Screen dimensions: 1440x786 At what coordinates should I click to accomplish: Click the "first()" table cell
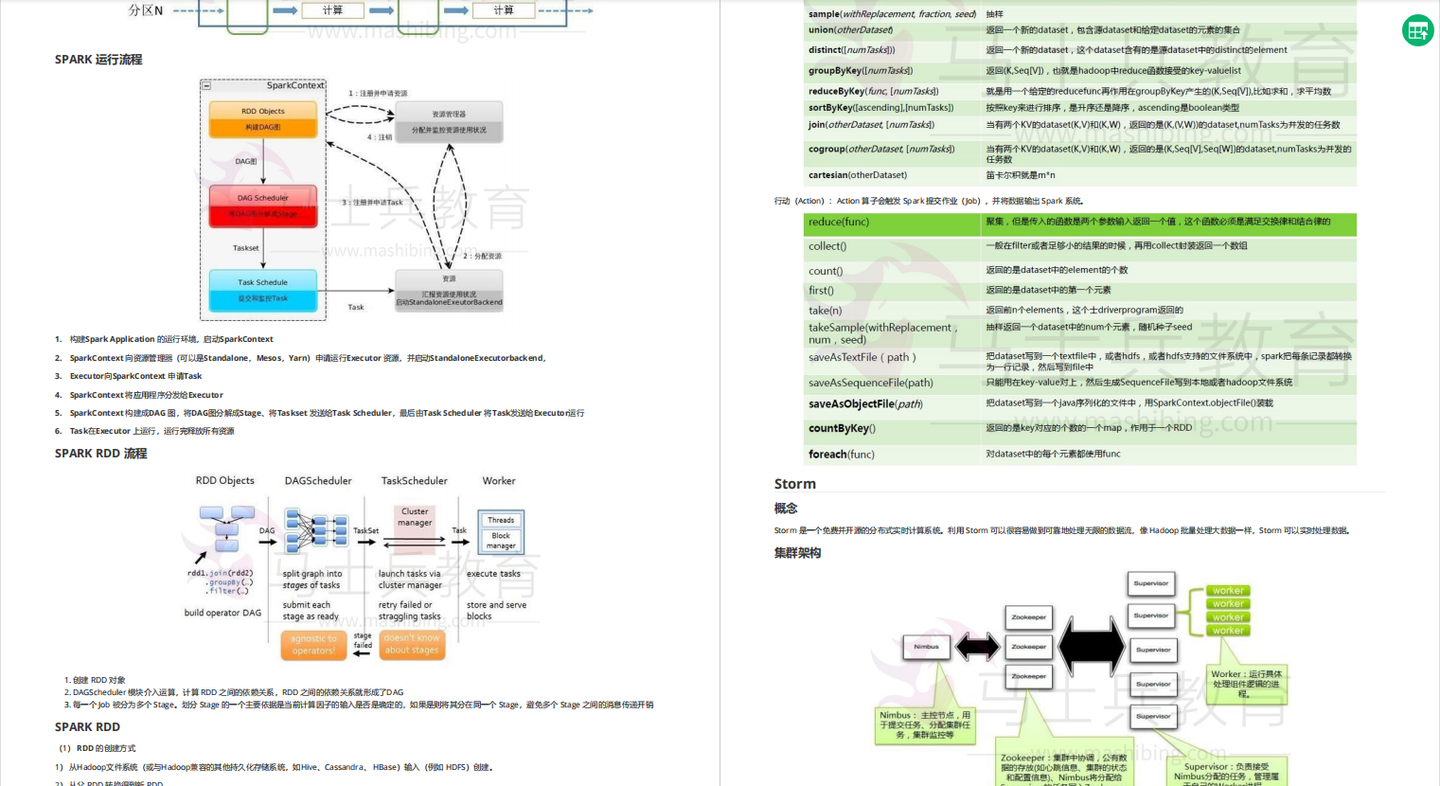[x=892, y=291]
